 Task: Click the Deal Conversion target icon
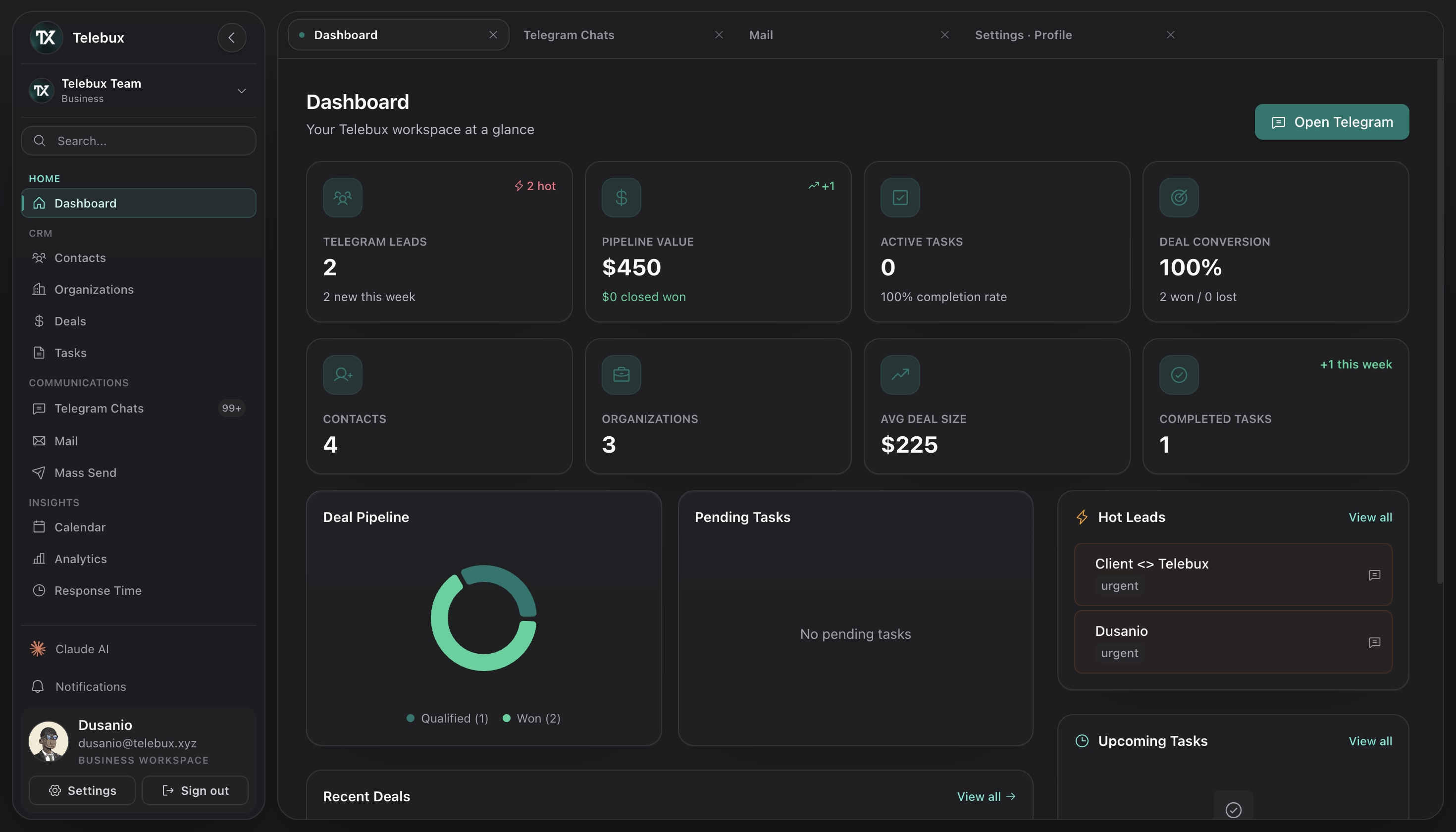click(x=1179, y=198)
